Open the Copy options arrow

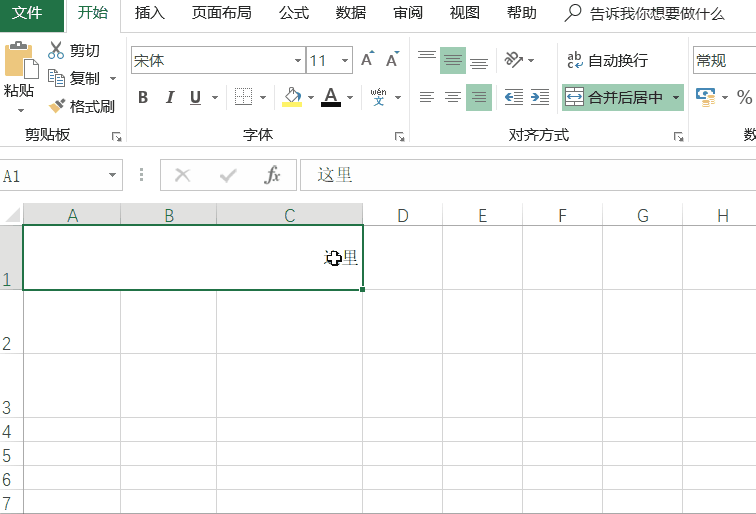(113, 78)
